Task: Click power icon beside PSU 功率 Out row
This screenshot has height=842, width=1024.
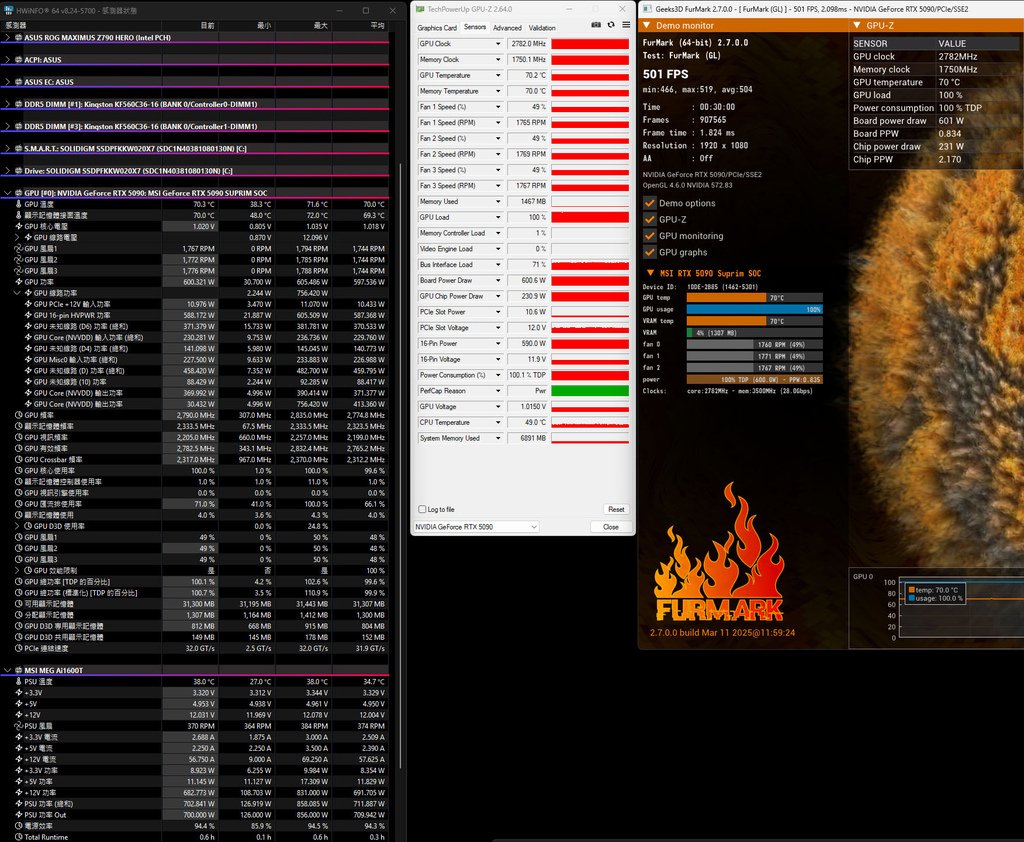Action: point(19,815)
